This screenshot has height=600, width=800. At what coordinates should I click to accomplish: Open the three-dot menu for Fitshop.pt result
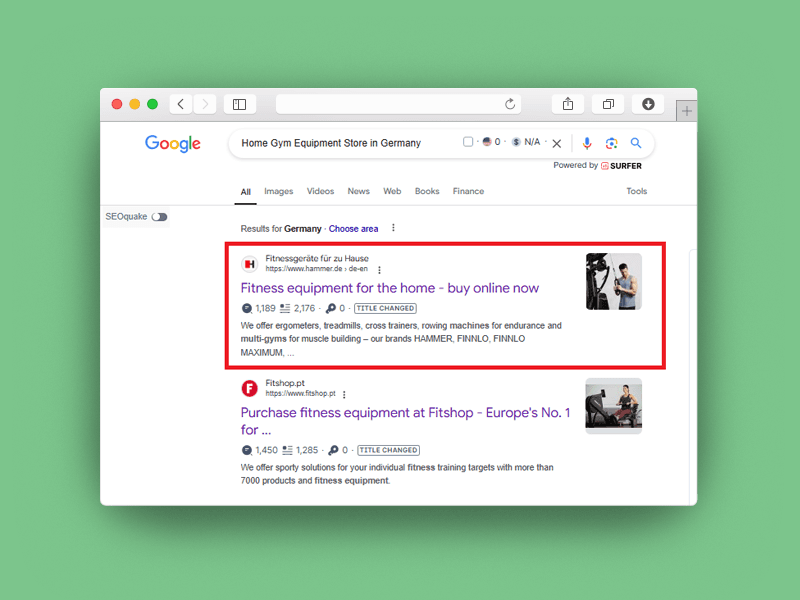[x=344, y=394]
